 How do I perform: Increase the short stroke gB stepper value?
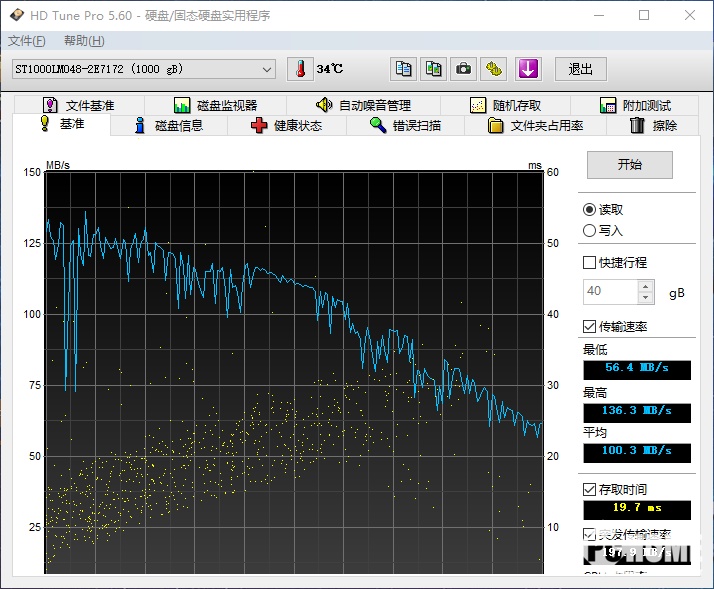click(x=646, y=286)
